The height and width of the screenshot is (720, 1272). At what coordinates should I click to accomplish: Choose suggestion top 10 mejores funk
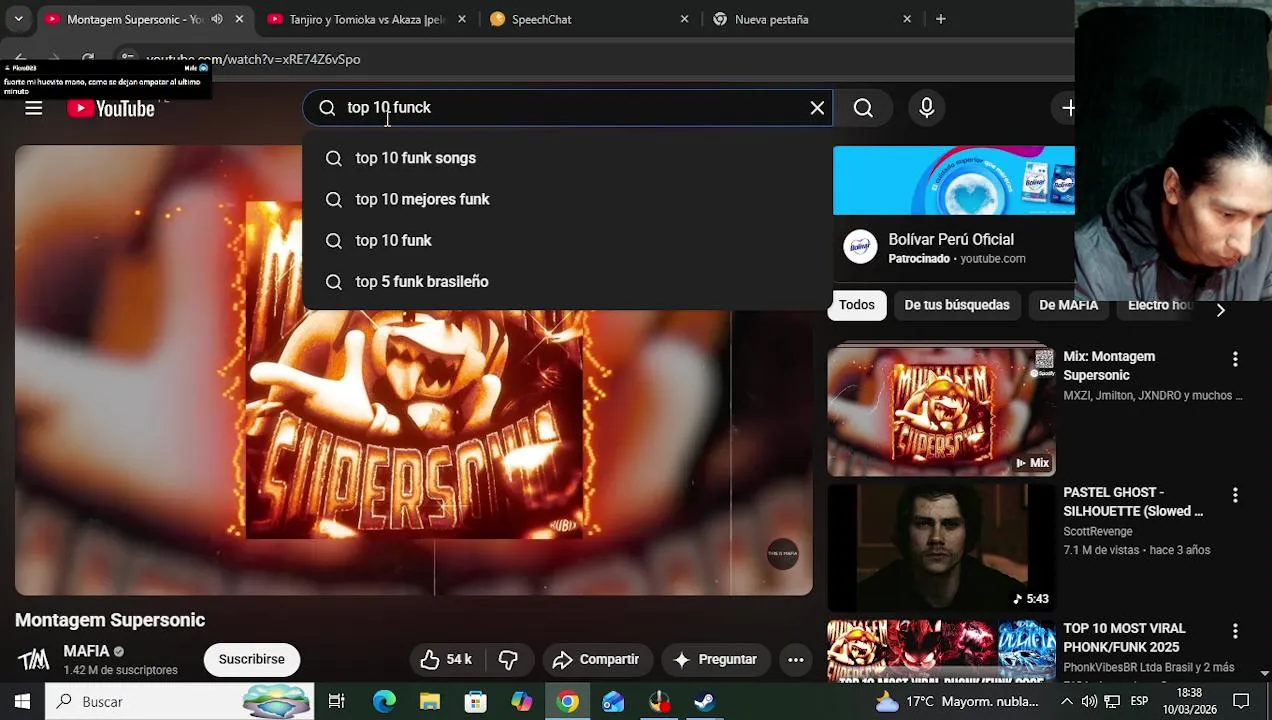click(567, 199)
